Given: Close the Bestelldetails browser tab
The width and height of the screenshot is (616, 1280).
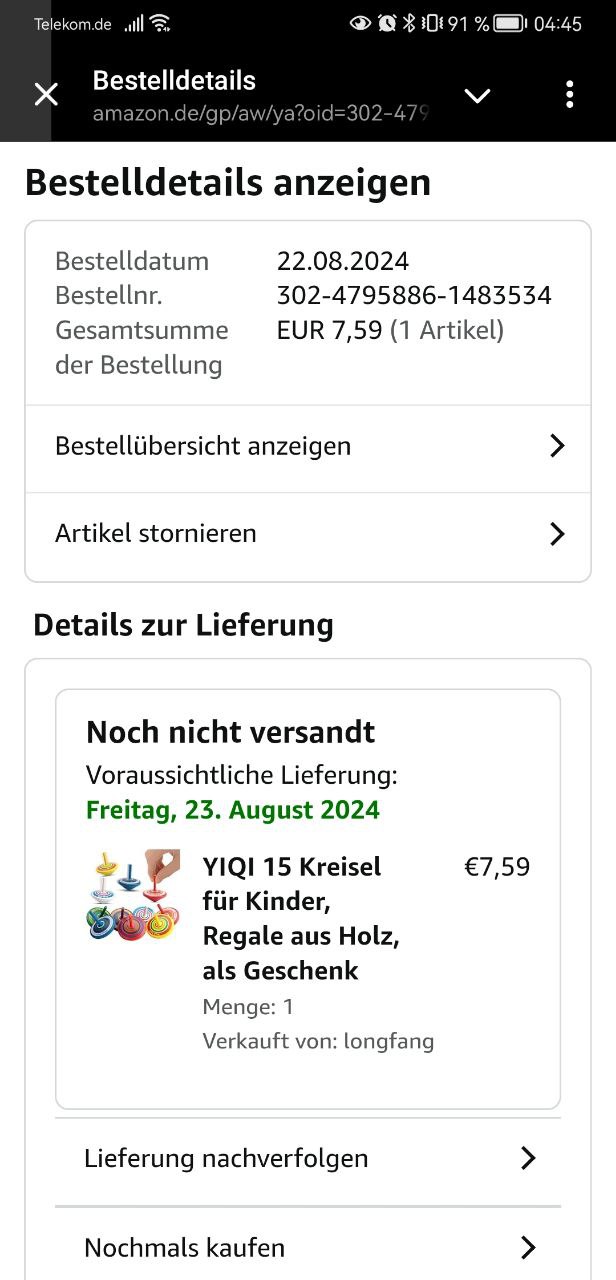Looking at the screenshot, I should (46, 95).
